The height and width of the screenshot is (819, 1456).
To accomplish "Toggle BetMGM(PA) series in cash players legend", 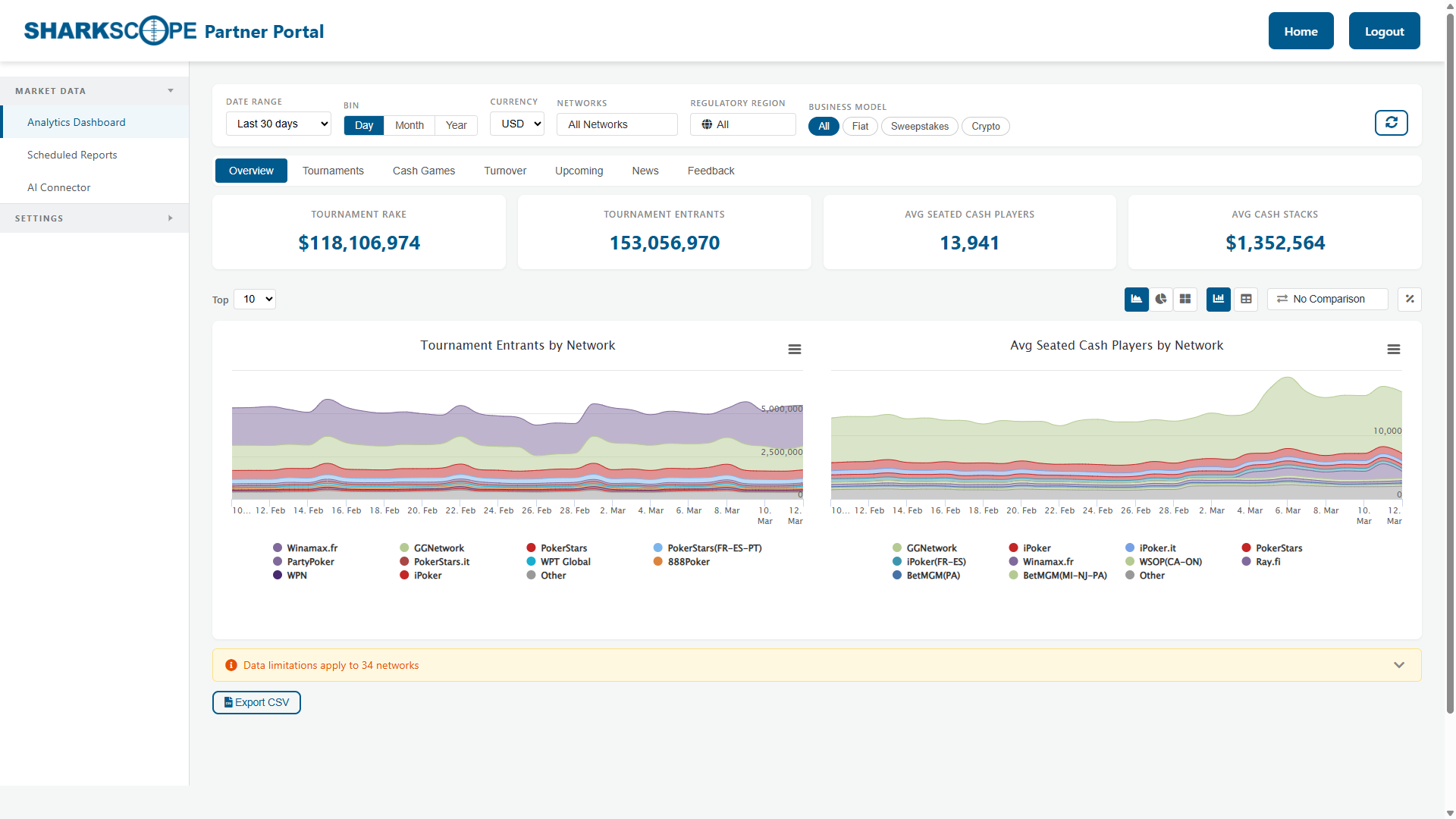I will (x=926, y=576).
